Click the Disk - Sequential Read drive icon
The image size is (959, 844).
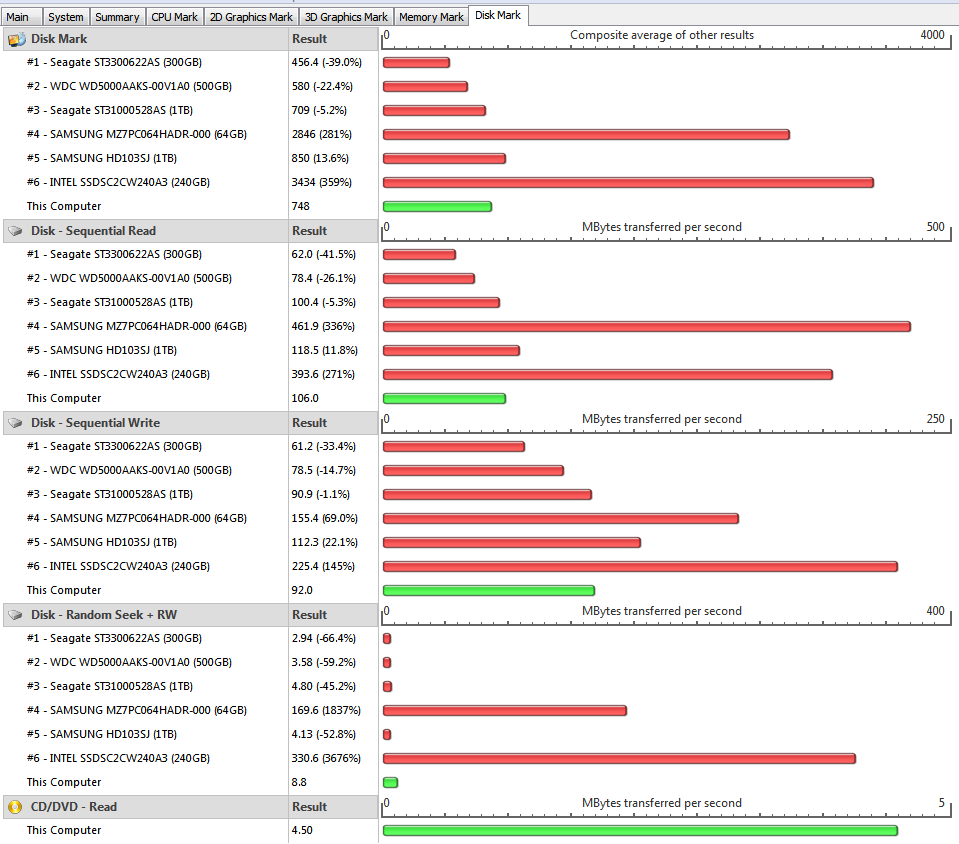[x=16, y=231]
